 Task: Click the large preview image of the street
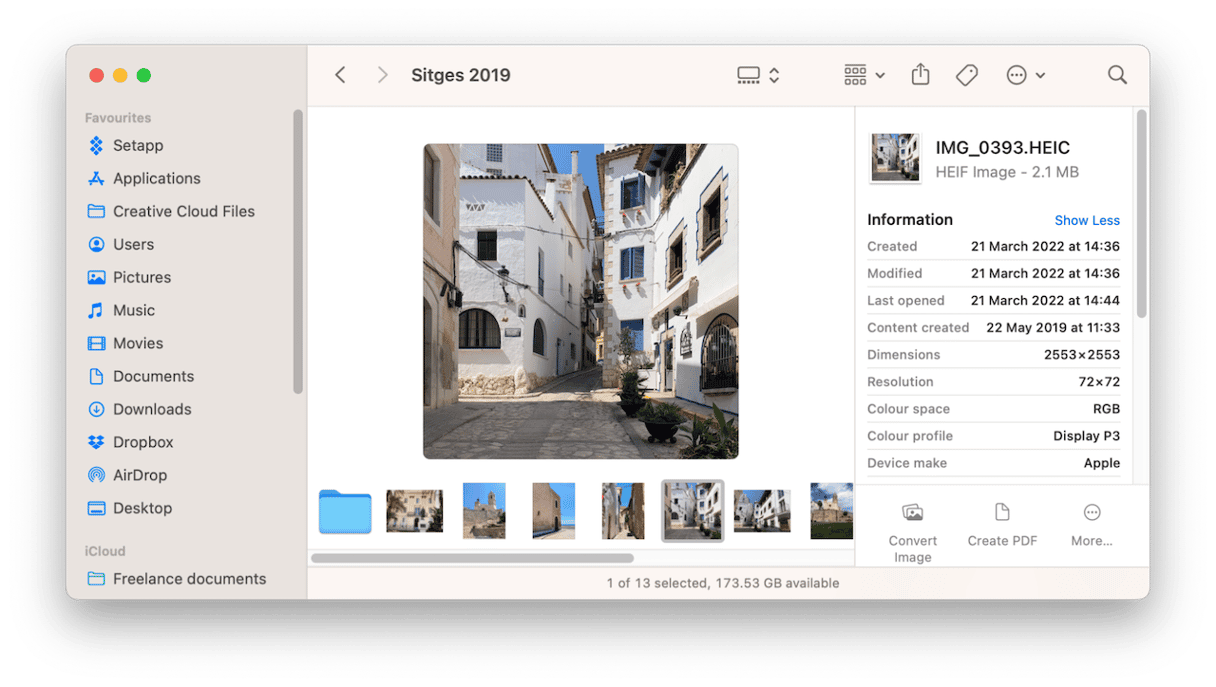click(x=580, y=301)
